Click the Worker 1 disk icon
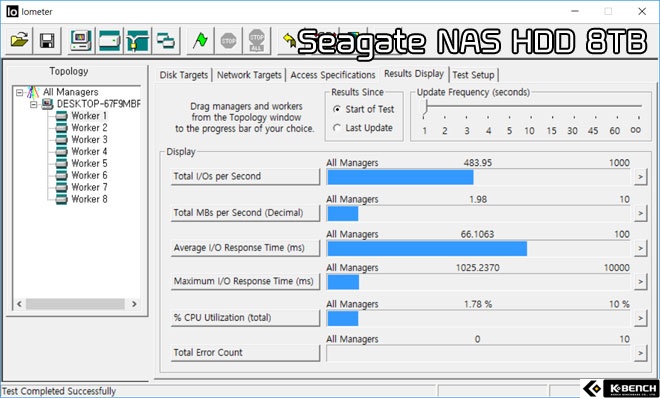The height and width of the screenshot is (398, 660). coord(61,116)
